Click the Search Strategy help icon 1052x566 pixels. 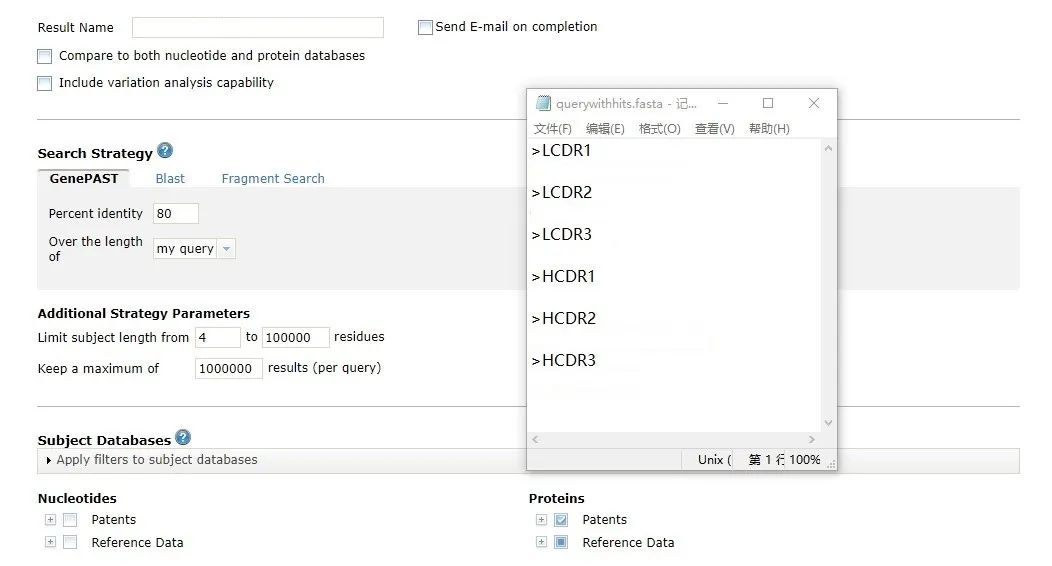point(165,151)
